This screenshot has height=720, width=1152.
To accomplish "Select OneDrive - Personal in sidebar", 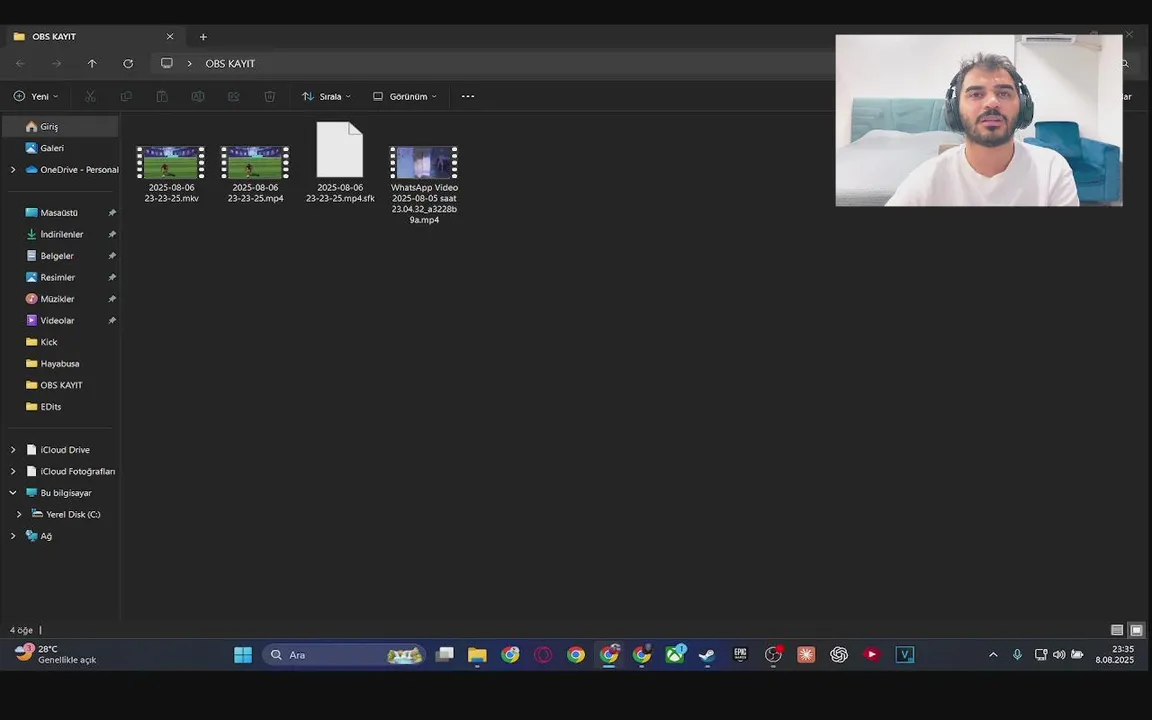I will coord(71,170).
